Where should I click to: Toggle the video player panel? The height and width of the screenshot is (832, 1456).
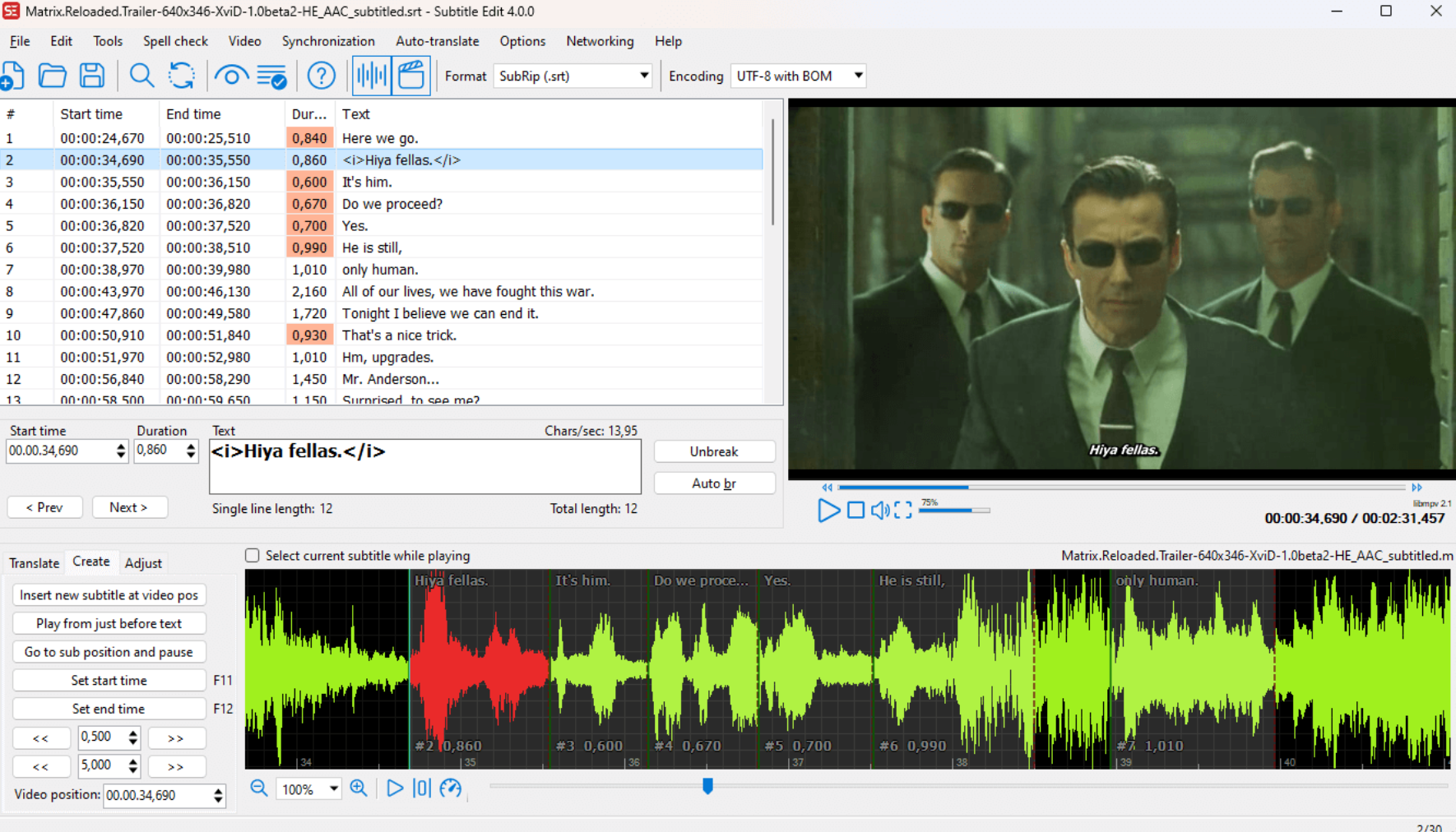[411, 75]
